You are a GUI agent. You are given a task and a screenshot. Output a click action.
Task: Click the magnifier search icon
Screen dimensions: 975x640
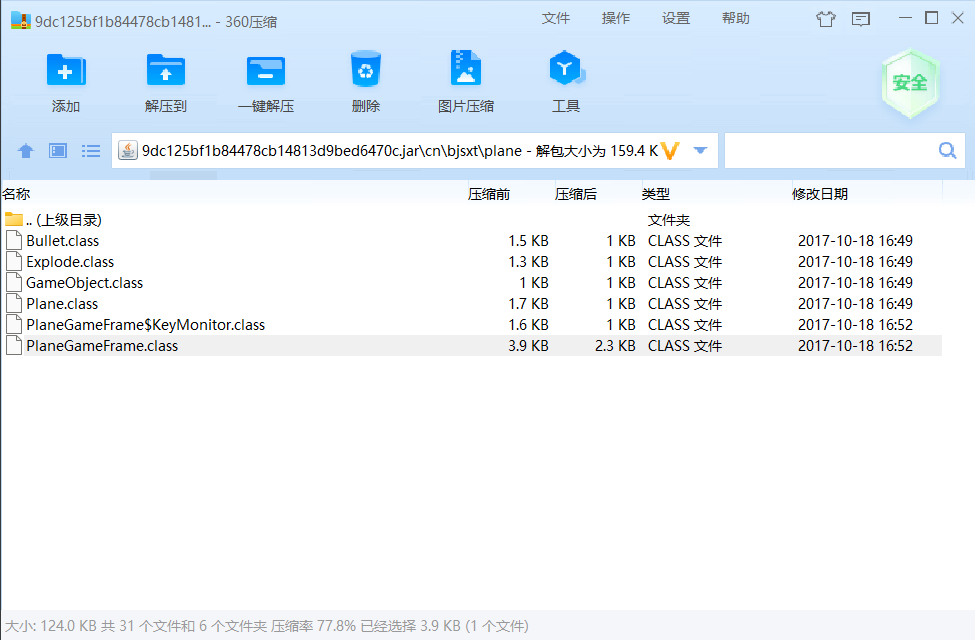click(x=947, y=151)
